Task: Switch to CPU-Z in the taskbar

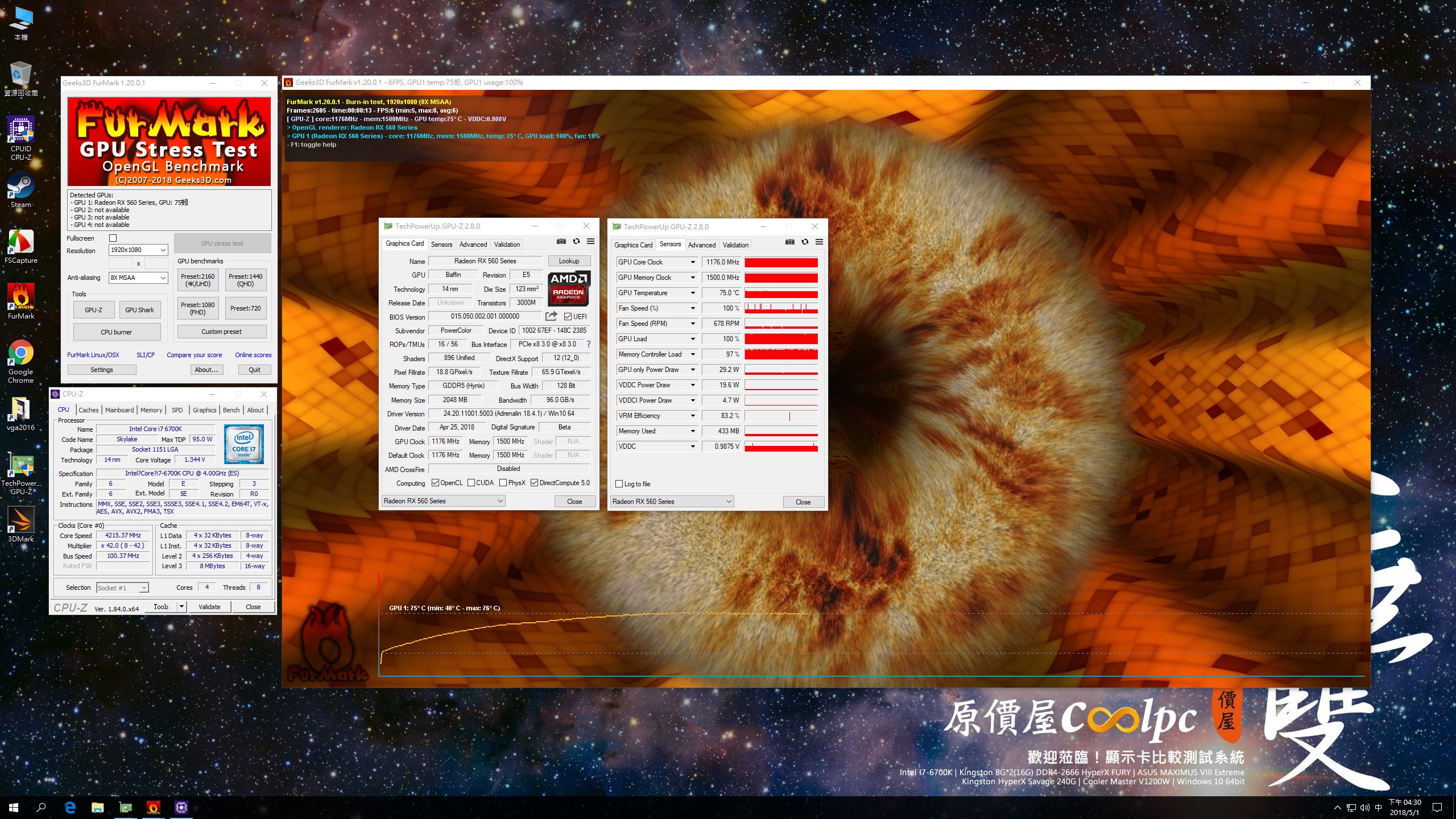Action: tap(181, 808)
